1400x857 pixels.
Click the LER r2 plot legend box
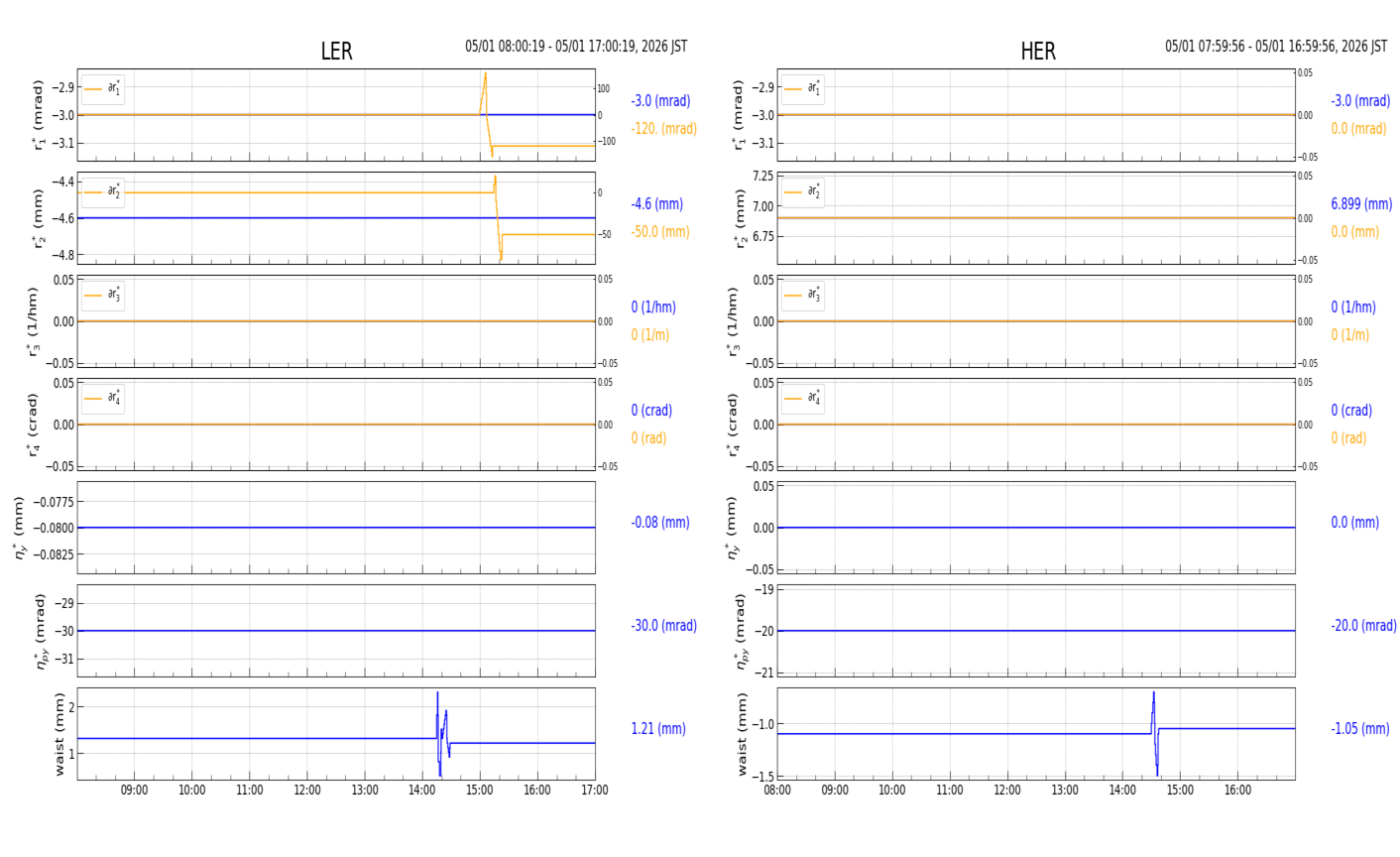(x=103, y=192)
